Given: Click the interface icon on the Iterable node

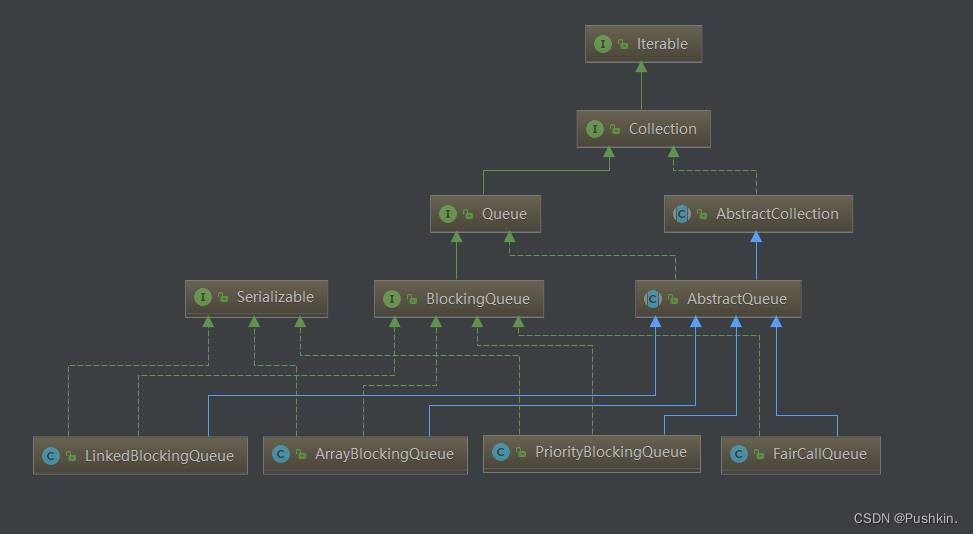Looking at the screenshot, I should (x=603, y=44).
